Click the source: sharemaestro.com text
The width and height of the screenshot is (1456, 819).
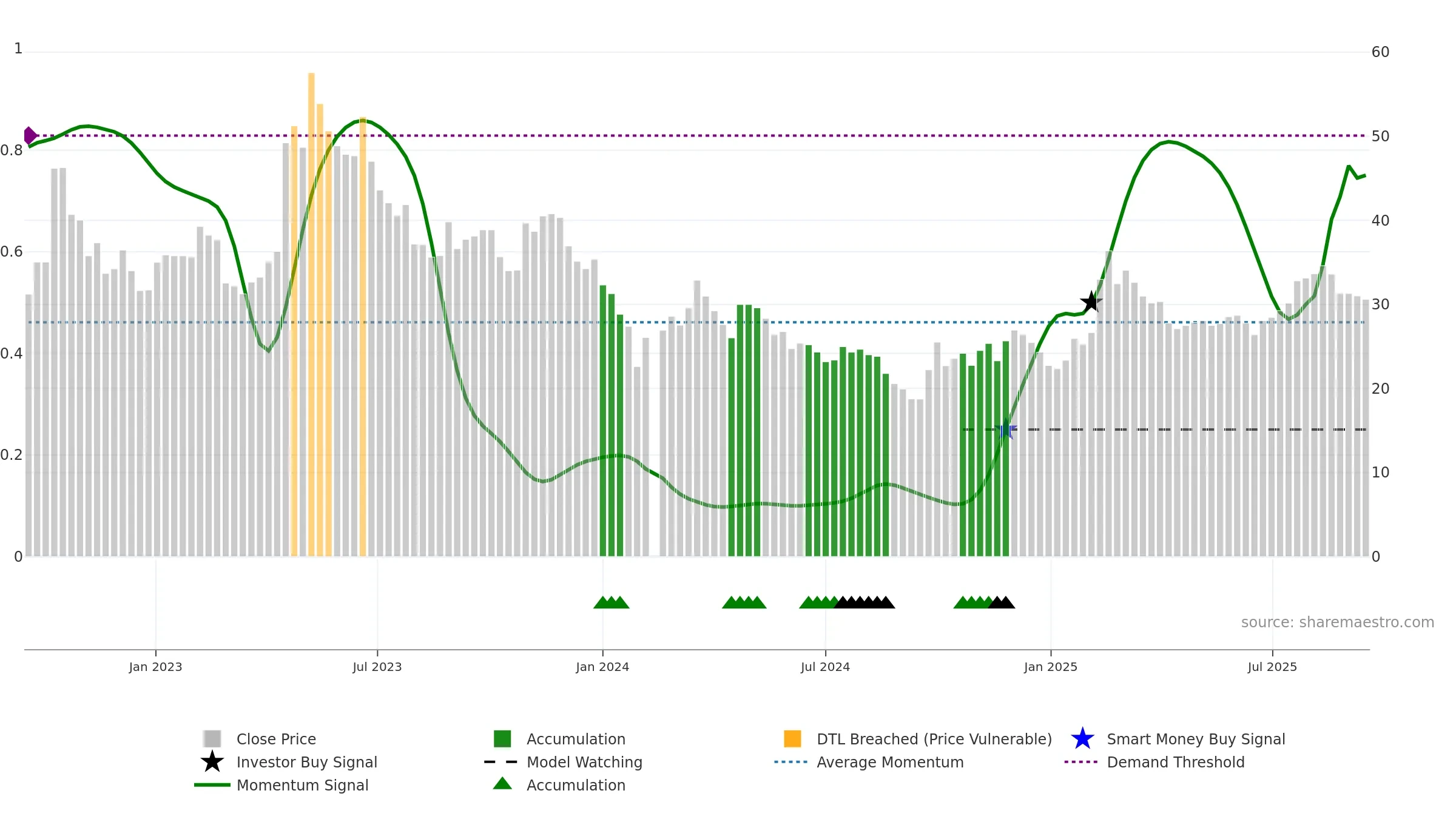(1337, 622)
